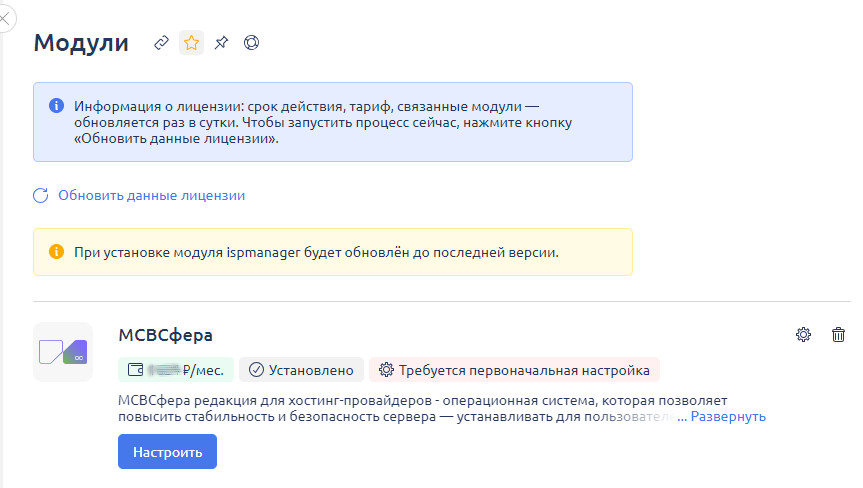
Task: Pin the Модули page with pushpin icon
Action: [221, 43]
